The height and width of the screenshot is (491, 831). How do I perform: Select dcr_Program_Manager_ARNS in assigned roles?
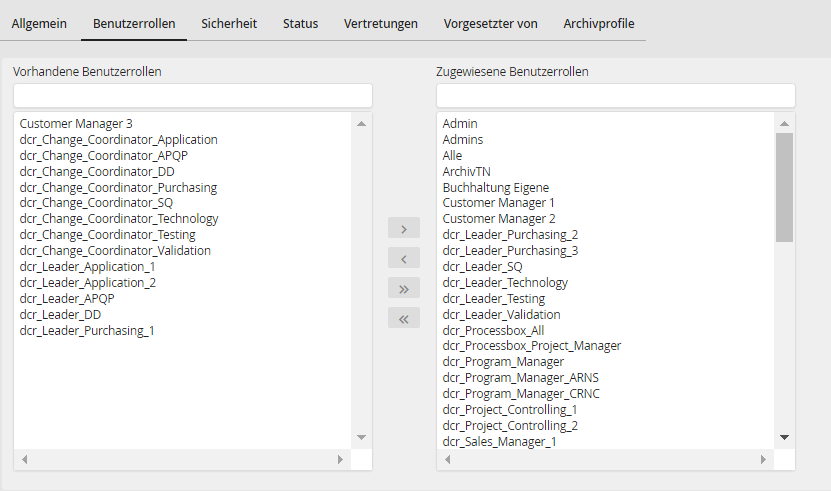tap(520, 378)
